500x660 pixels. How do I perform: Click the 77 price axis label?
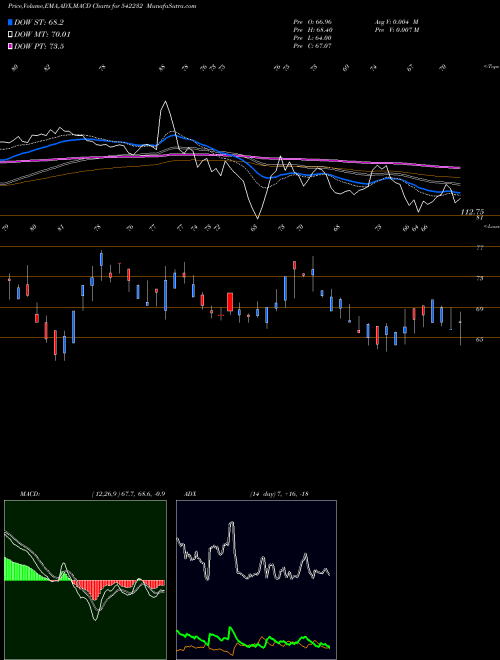479,248
